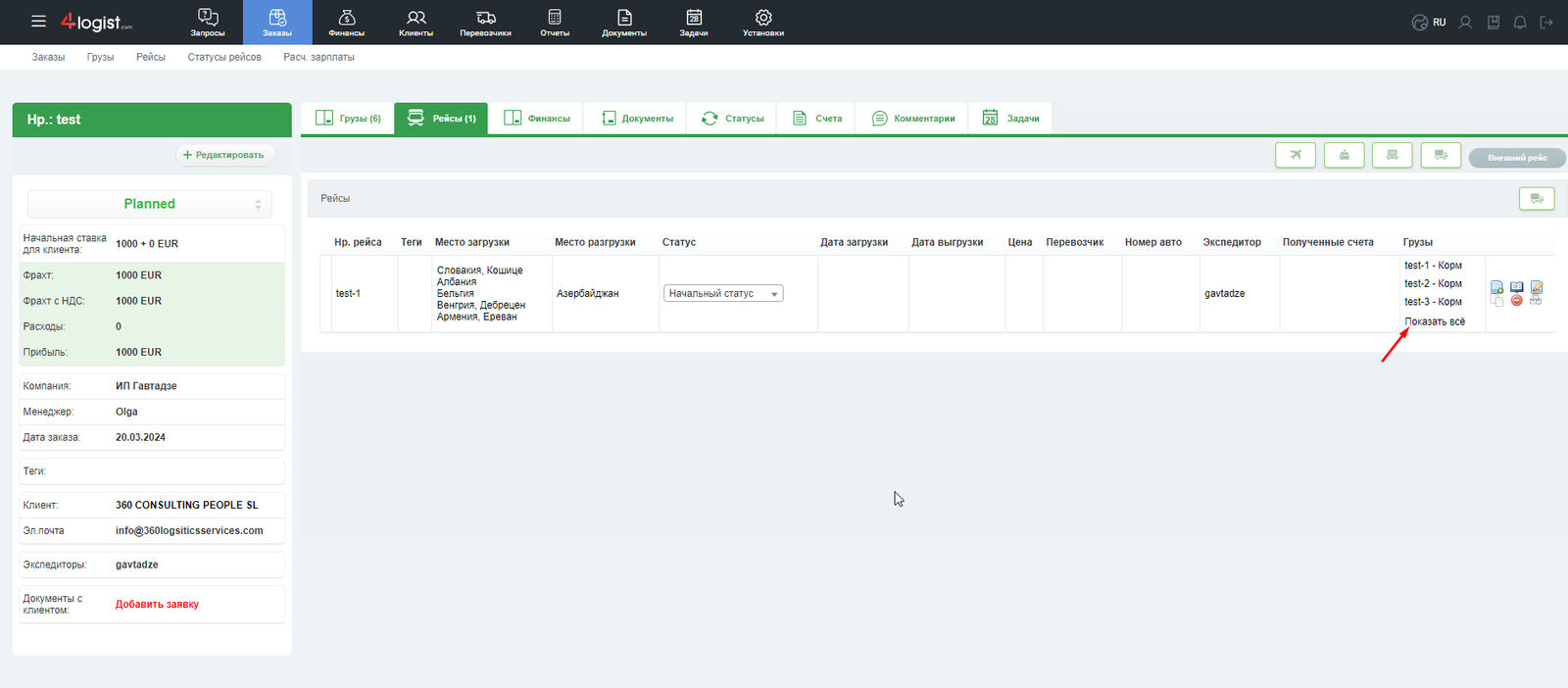The width and height of the screenshot is (1568, 688).
Task: Add a sea voyage with ship button
Action: (x=1345, y=155)
